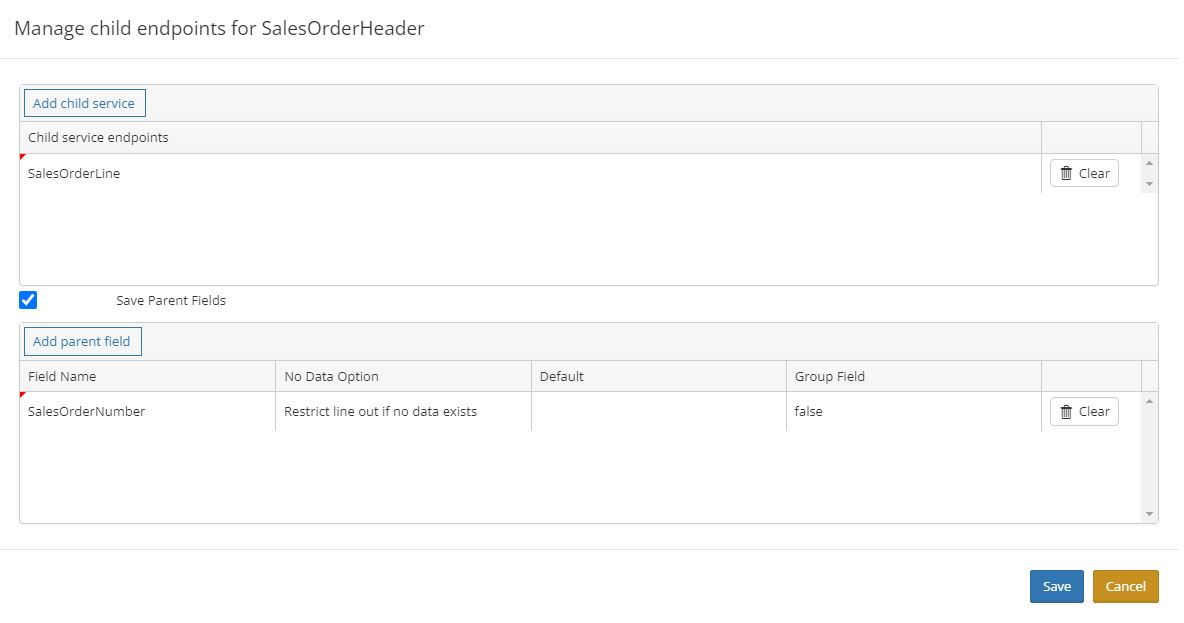This screenshot has height=623, width=1184.
Task: Click the Field Name column header
Action: point(148,376)
